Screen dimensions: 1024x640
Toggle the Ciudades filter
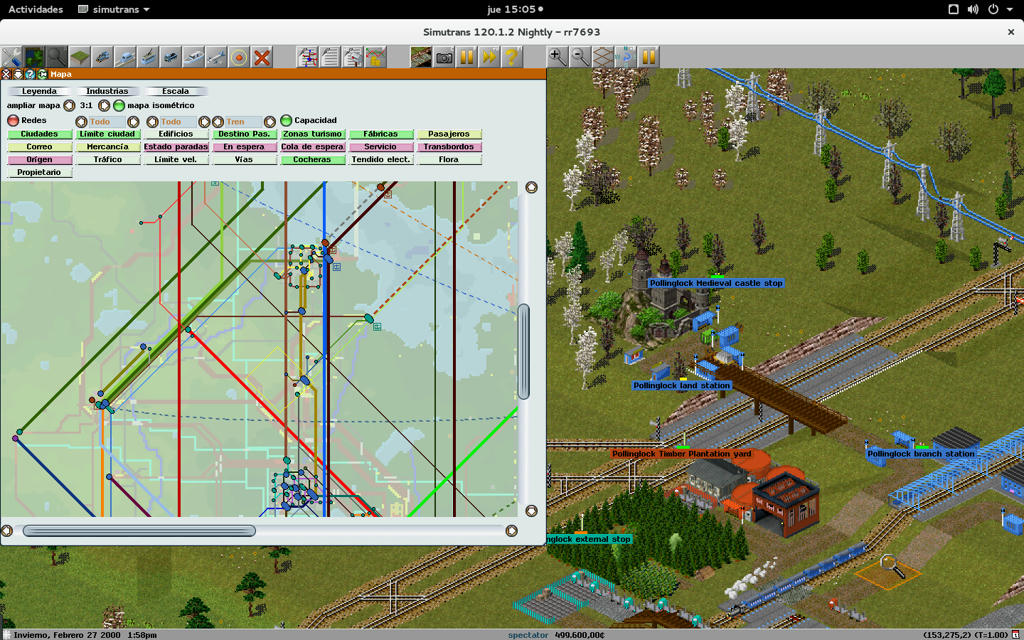tap(39, 134)
